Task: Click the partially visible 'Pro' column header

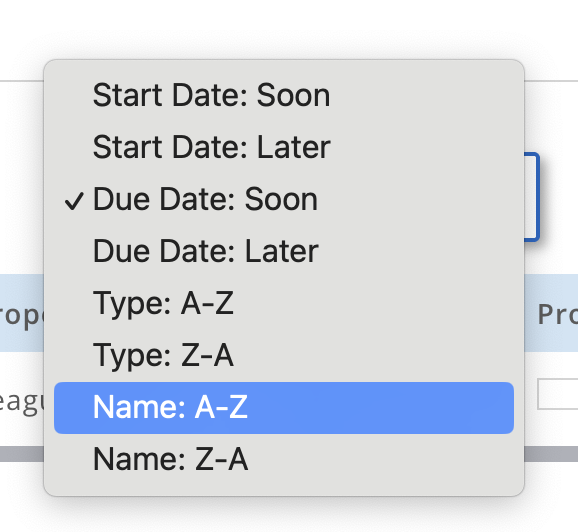Action: tap(557, 314)
